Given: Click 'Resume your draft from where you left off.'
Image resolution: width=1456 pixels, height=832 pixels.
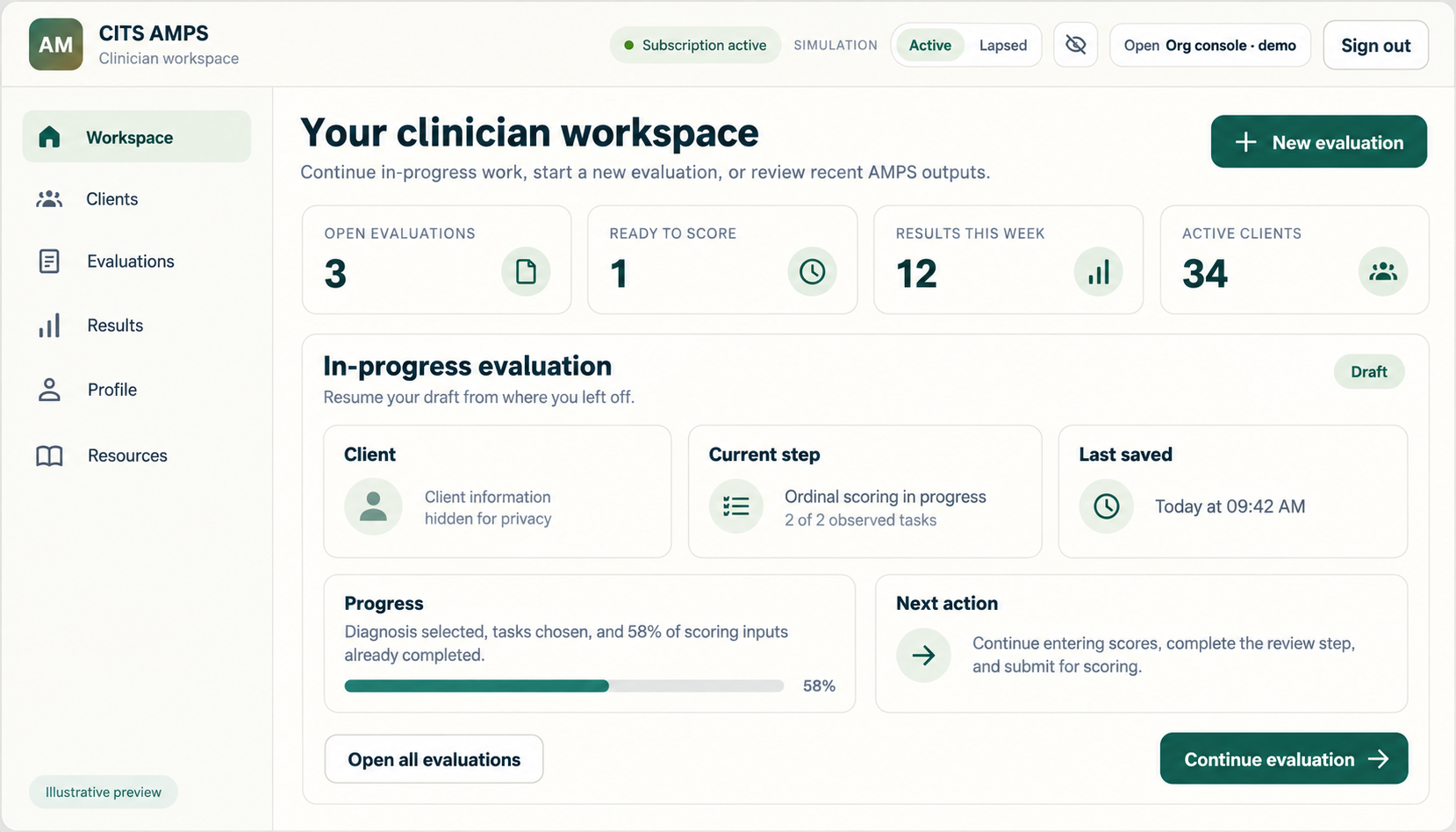Looking at the screenshot, I should [x=478, y=398].
